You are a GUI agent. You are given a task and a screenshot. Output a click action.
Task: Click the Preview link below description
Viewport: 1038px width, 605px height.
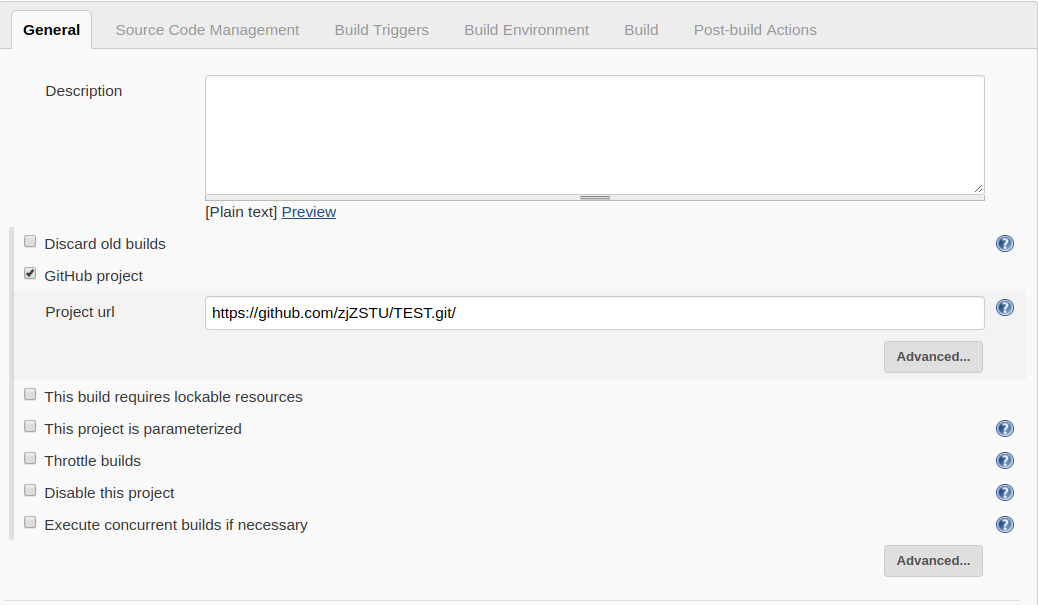tap(308, 212)
